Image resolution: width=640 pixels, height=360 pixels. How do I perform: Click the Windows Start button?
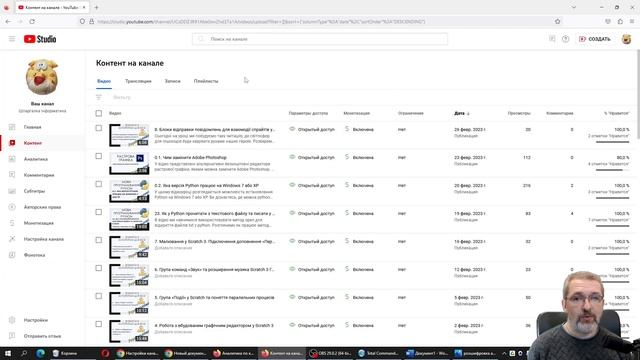(x=7, y=353)
